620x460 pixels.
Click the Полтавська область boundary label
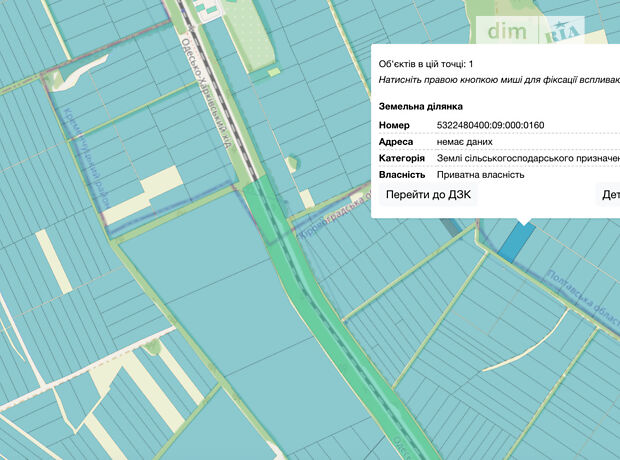tap(584, 291)
